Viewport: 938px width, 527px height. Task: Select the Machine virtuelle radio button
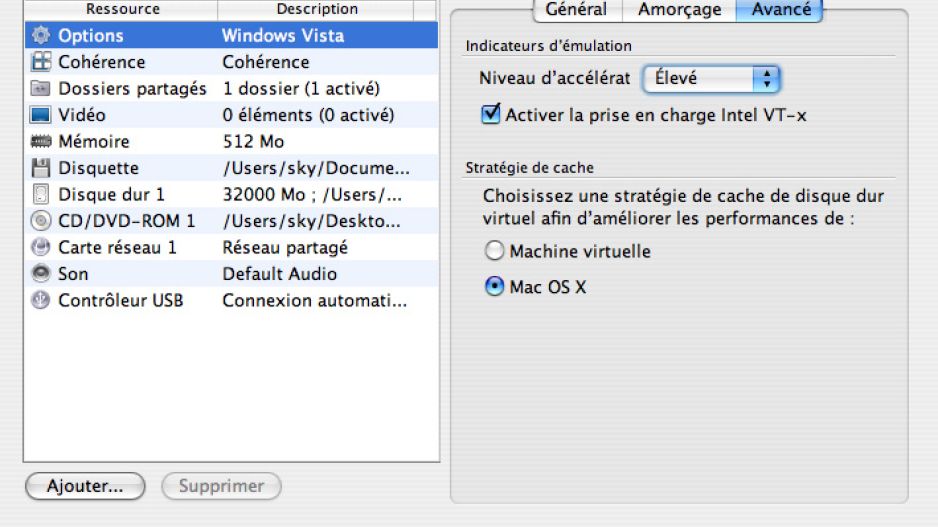point(494,251)
